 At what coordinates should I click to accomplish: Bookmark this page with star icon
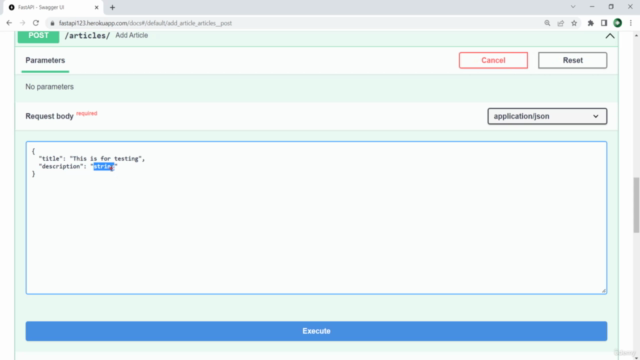[574, 23]
